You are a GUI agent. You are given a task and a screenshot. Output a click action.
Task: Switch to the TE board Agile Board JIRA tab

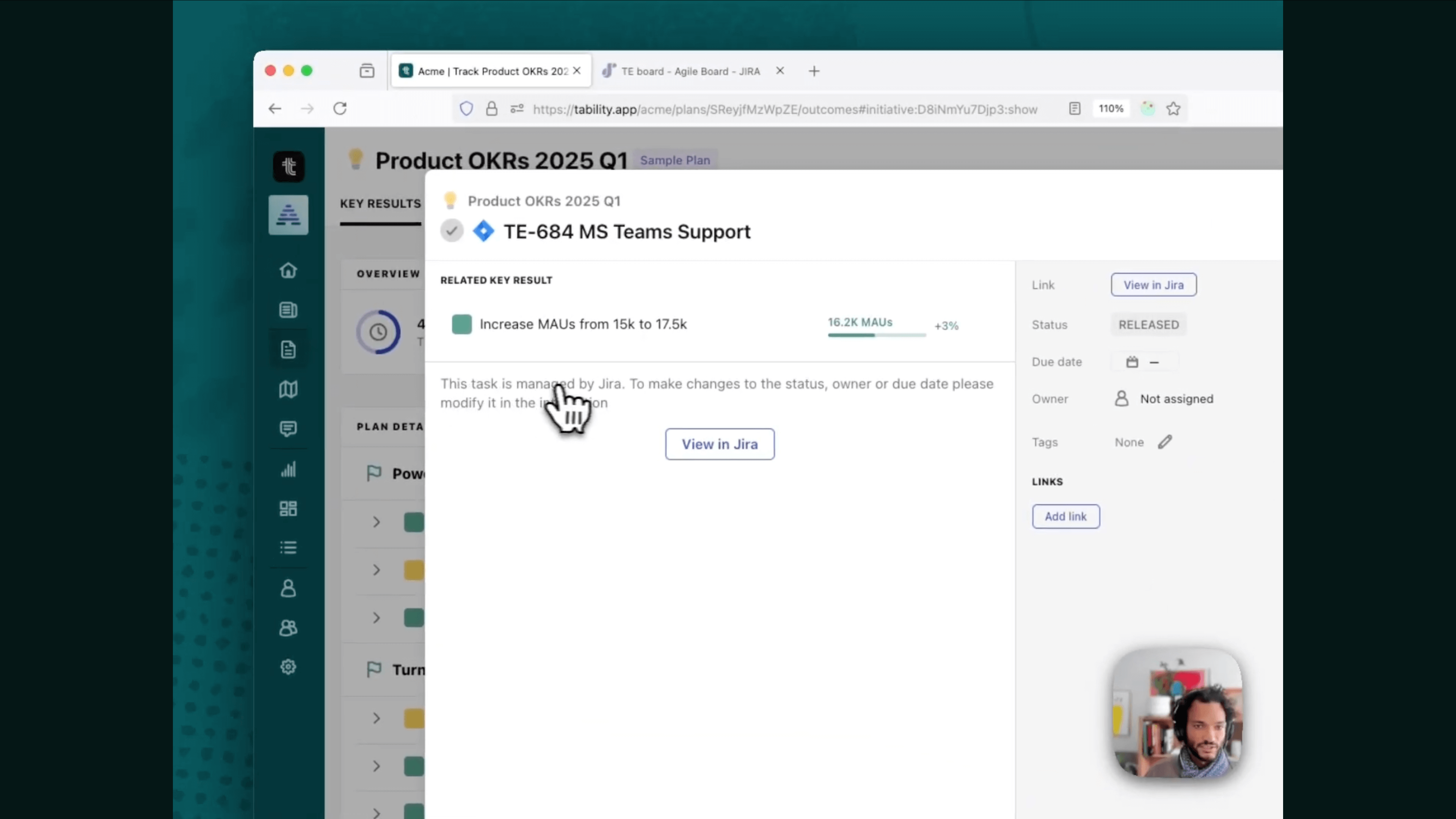(690, 71)
